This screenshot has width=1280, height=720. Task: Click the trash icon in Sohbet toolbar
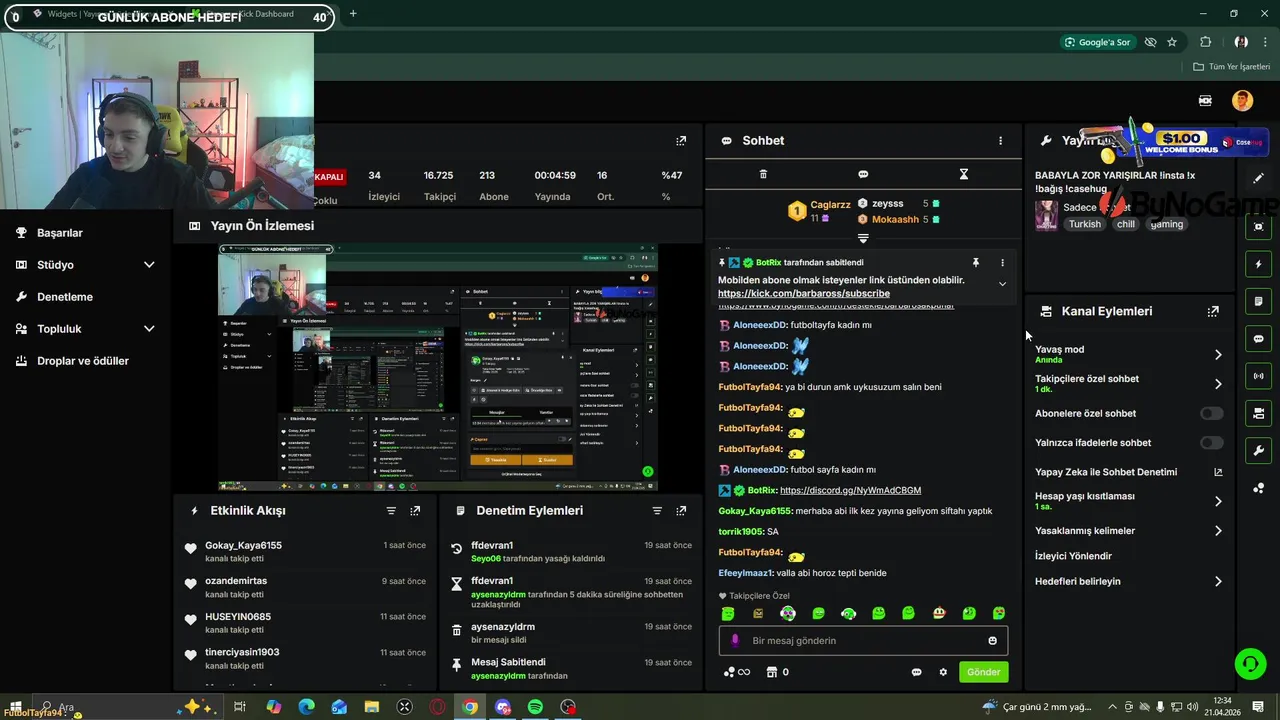pyautogui.click(x=763, y=174)
